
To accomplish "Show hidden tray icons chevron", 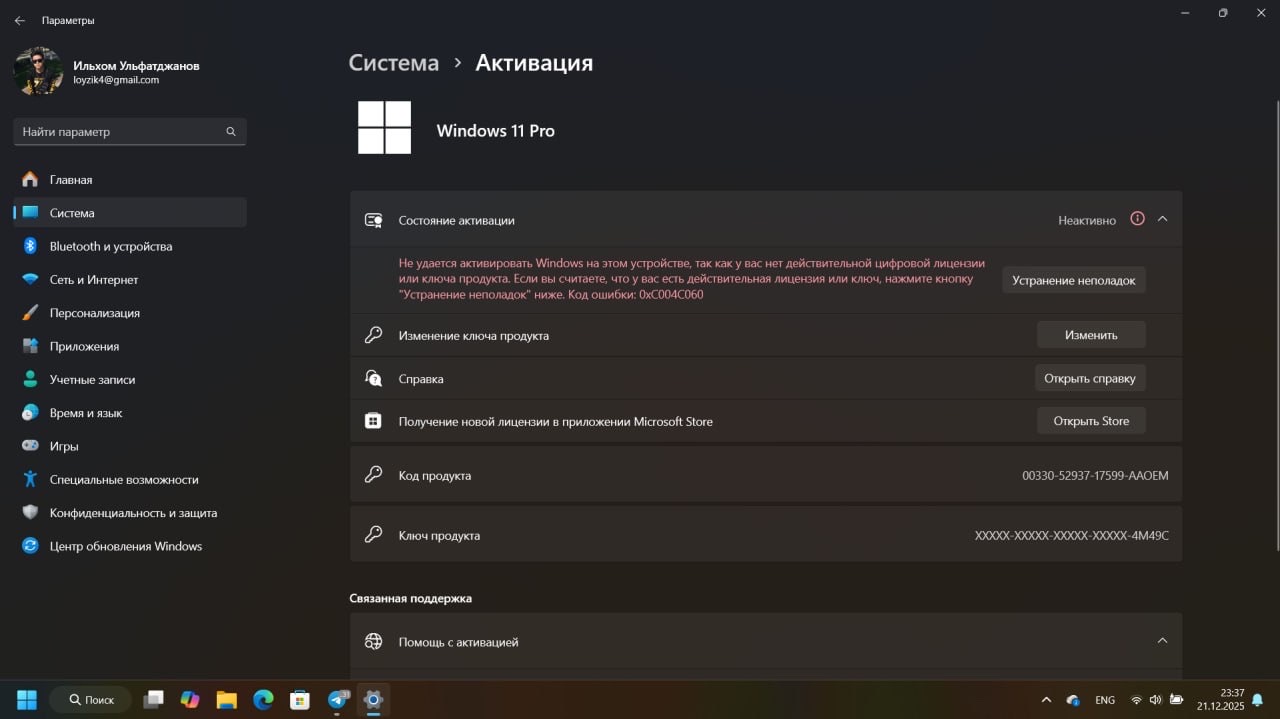I will (x=1046, y=700).
